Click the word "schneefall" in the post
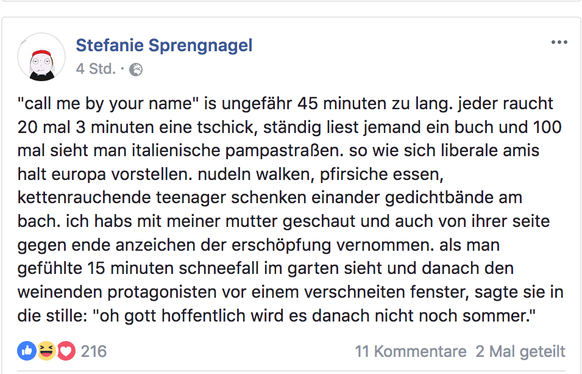Screen dimensions: 582x374 click(x=219, y=268)
